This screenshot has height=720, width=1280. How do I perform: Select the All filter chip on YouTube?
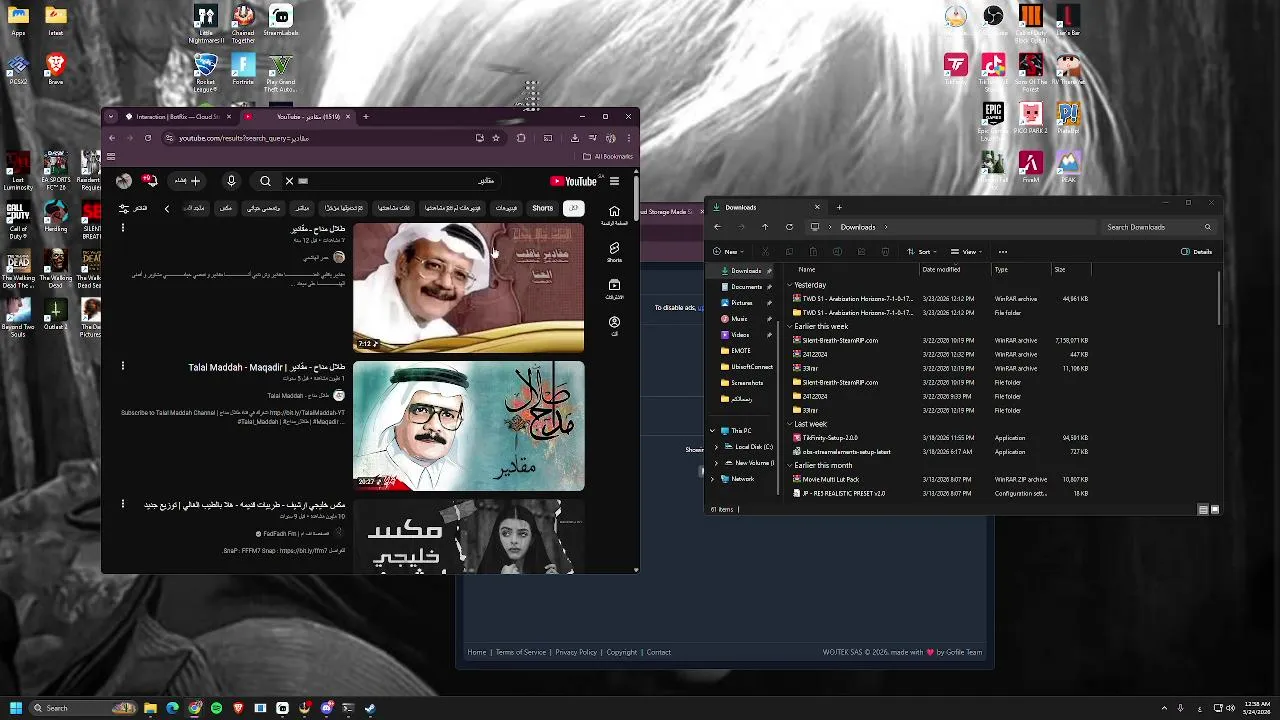point(573,208)
